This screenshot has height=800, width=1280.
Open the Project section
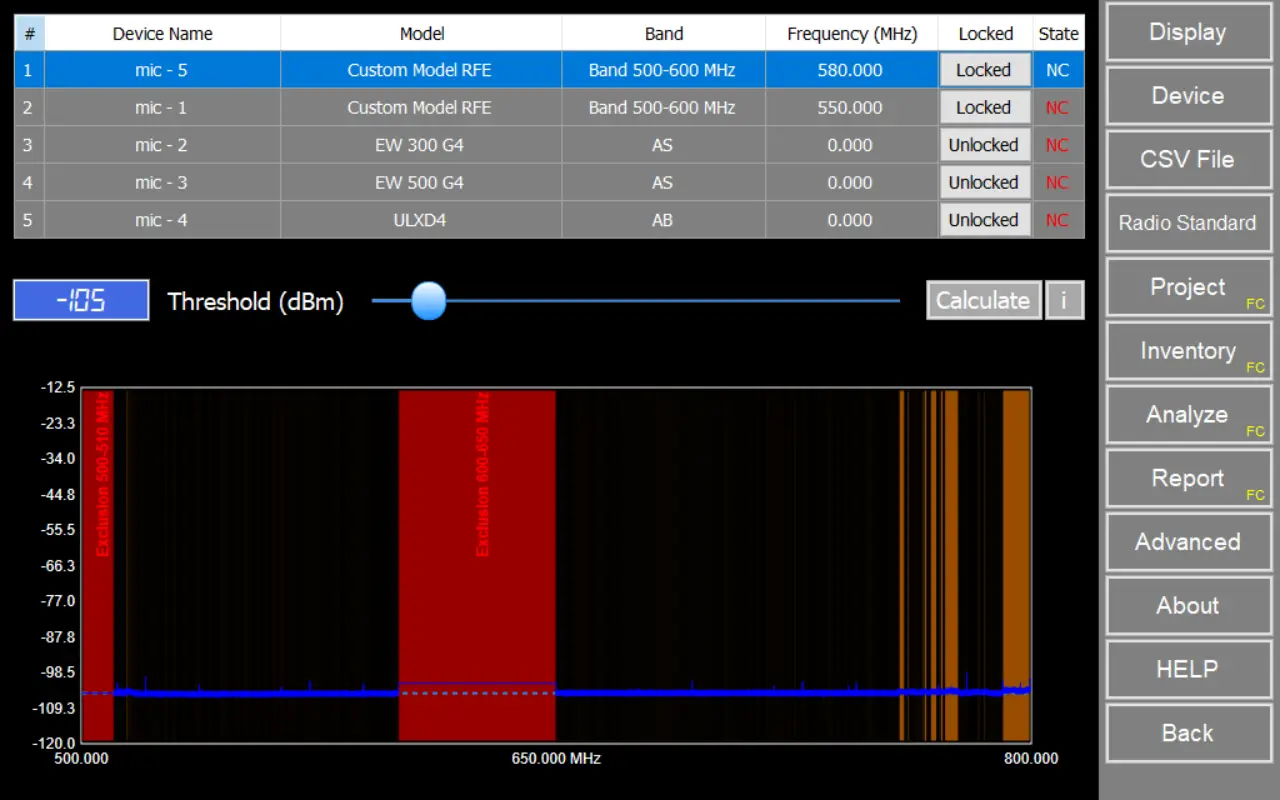click(1187, 287)
